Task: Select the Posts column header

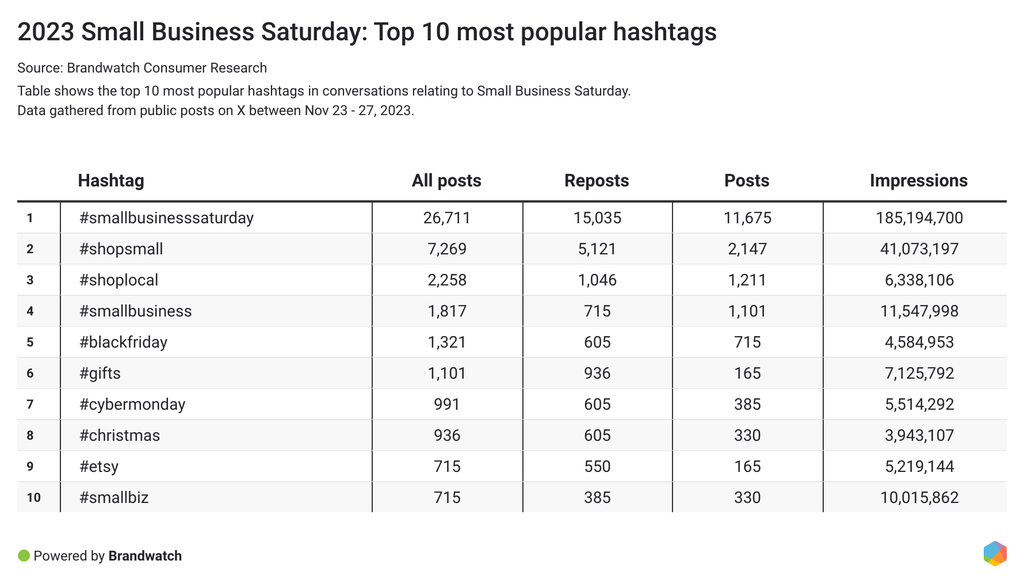Action: [746, 181]
